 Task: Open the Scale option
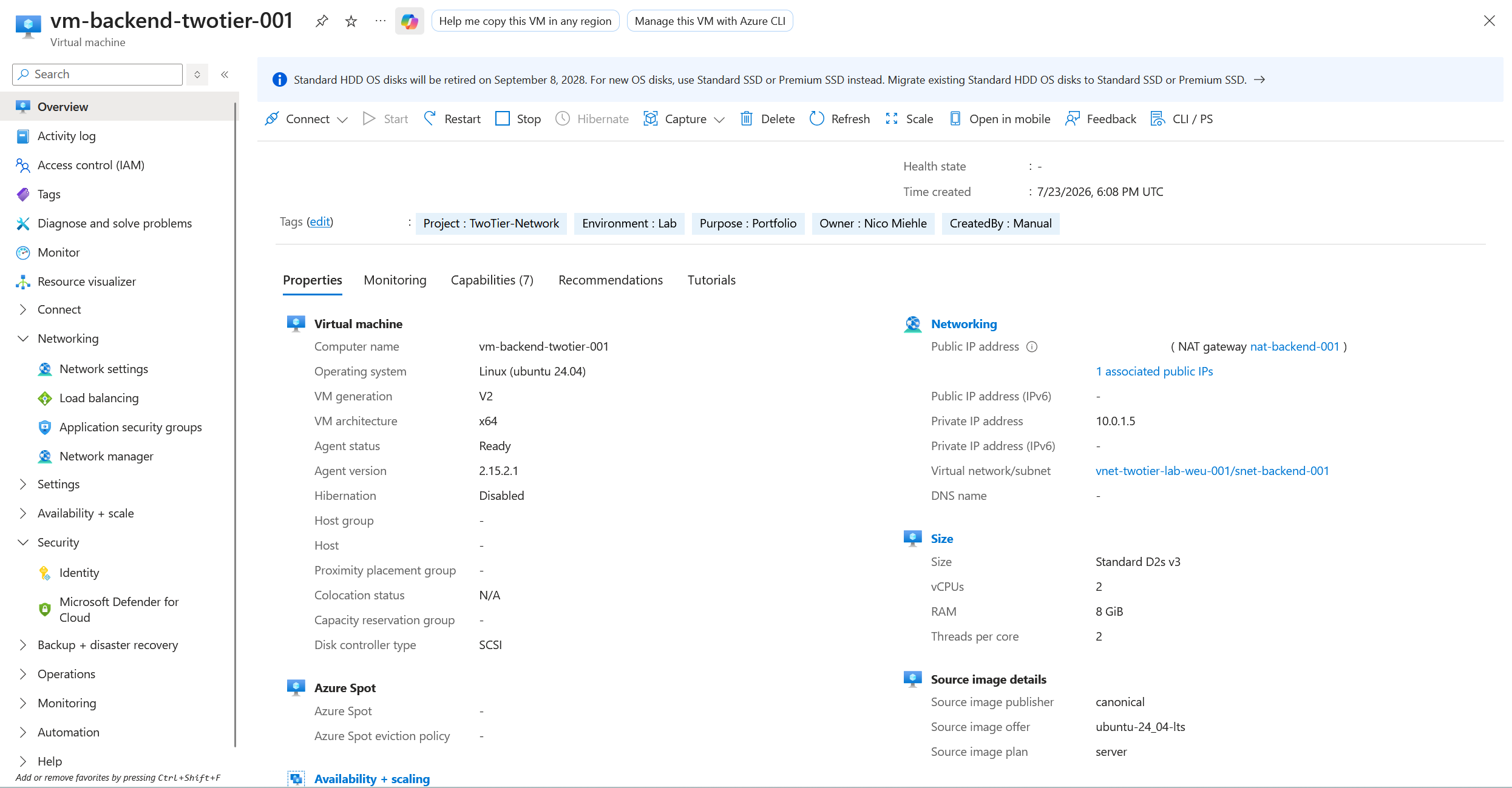tap(909, 119)
